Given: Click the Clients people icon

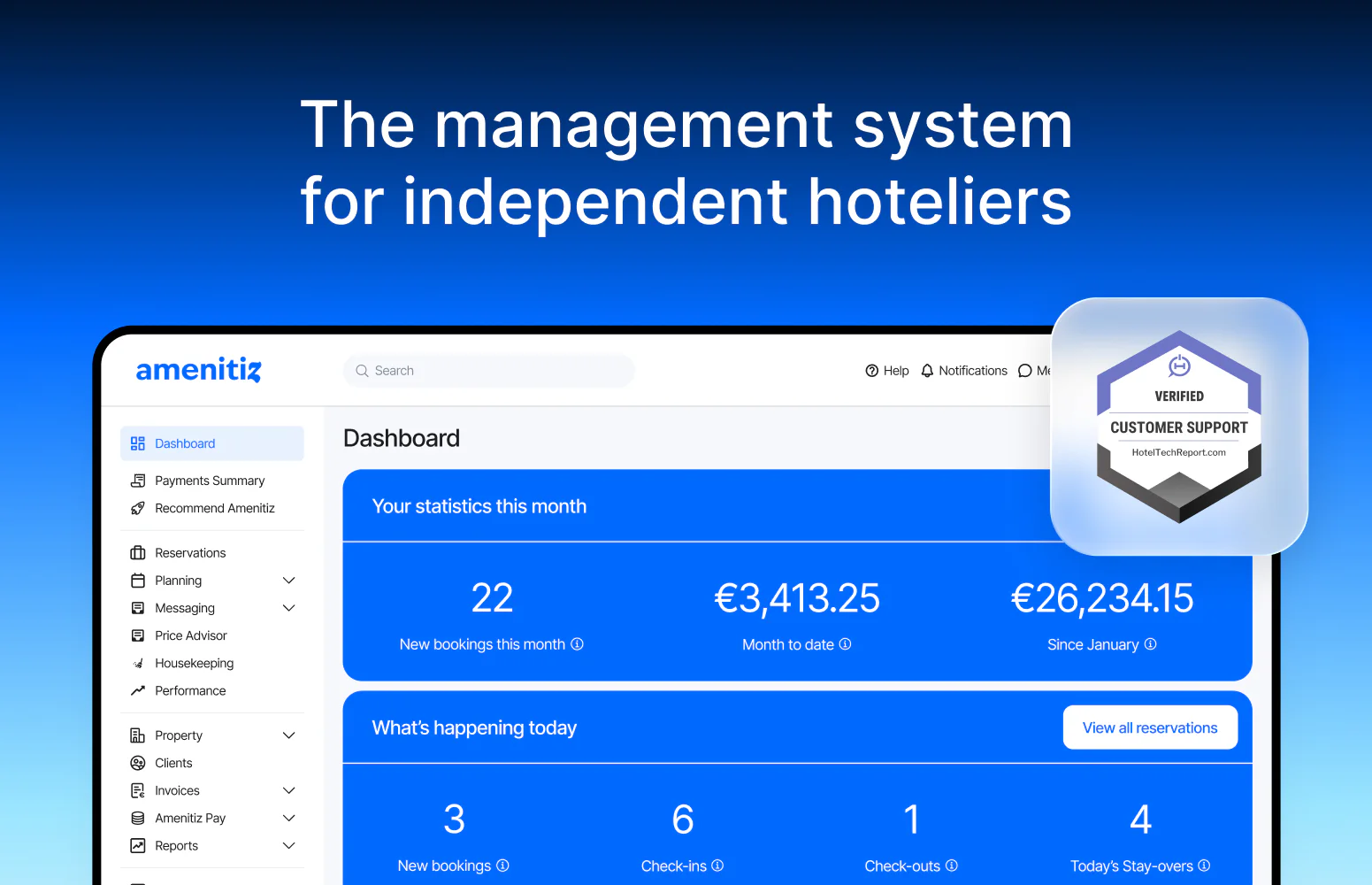Looking at the screenshot, I should [138, 763].
